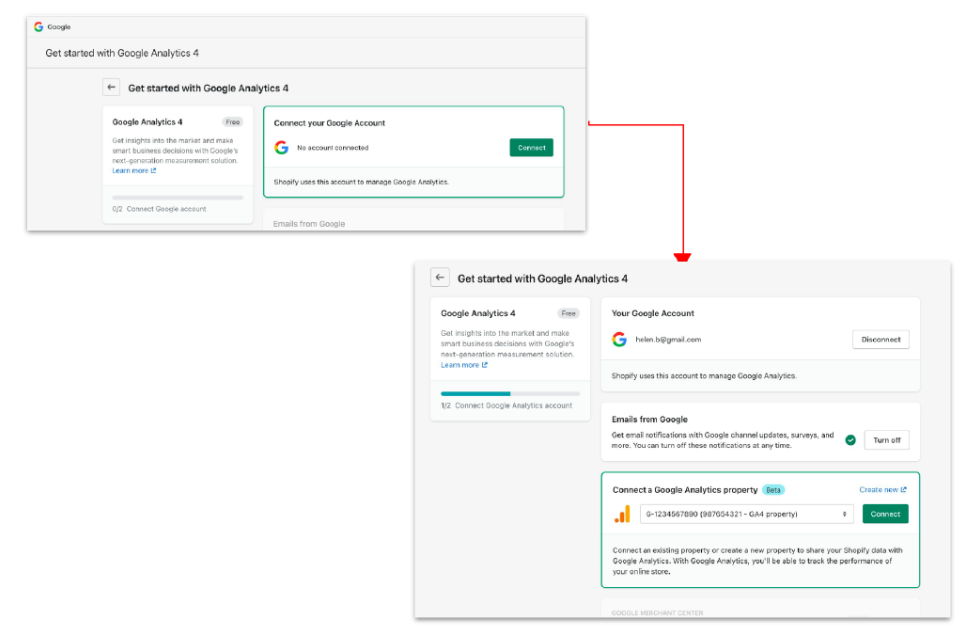The width and height of the screenshot is (970, 635).
Task: Disconnect the helen.b@gmail.com account
Action: click(x=881, y=339)
